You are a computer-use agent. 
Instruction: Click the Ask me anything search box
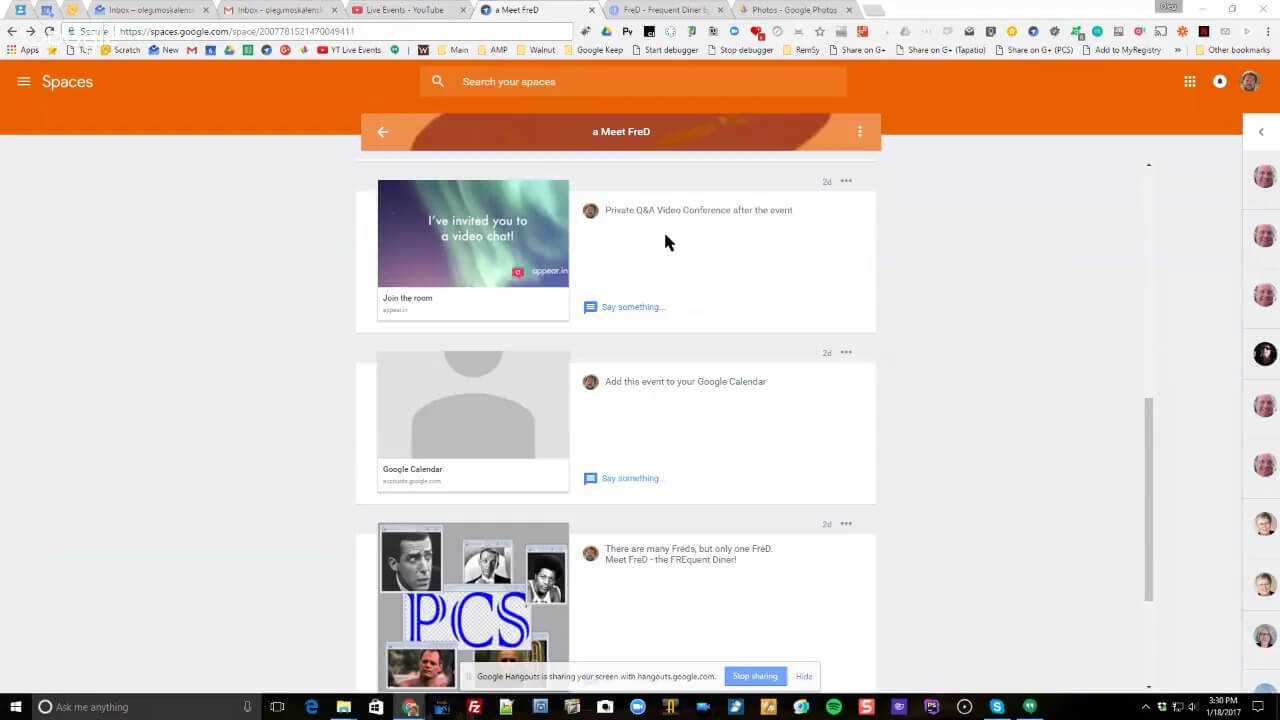(x=147, y=707)
